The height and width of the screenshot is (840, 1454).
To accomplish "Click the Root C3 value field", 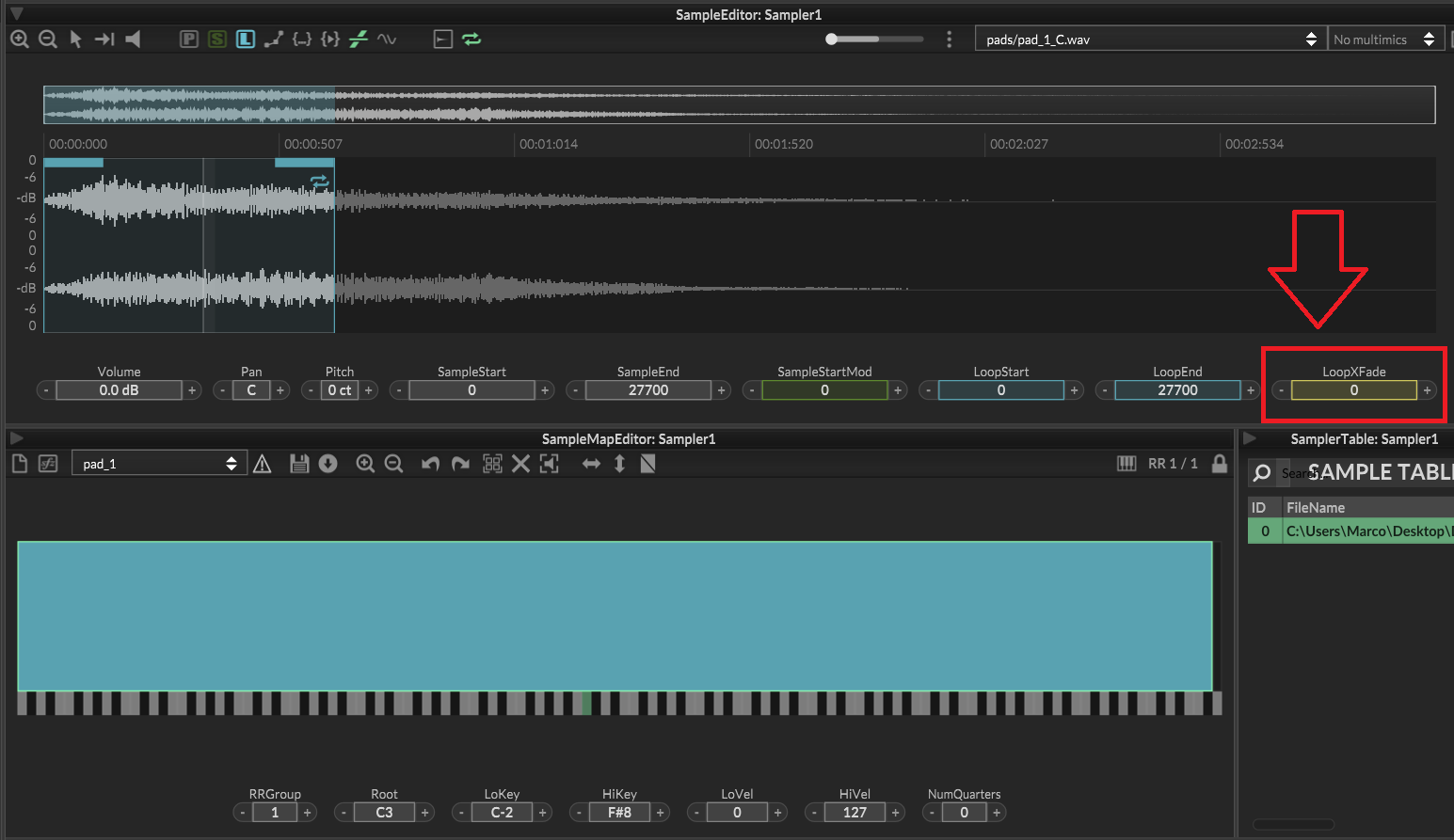I will coord(384,813).
